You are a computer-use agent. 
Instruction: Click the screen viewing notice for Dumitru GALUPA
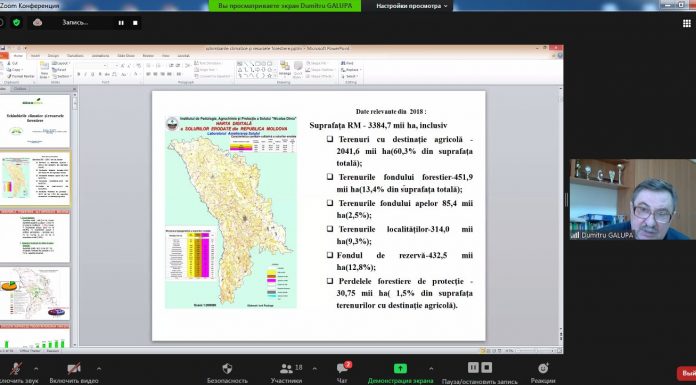(285, 6)
